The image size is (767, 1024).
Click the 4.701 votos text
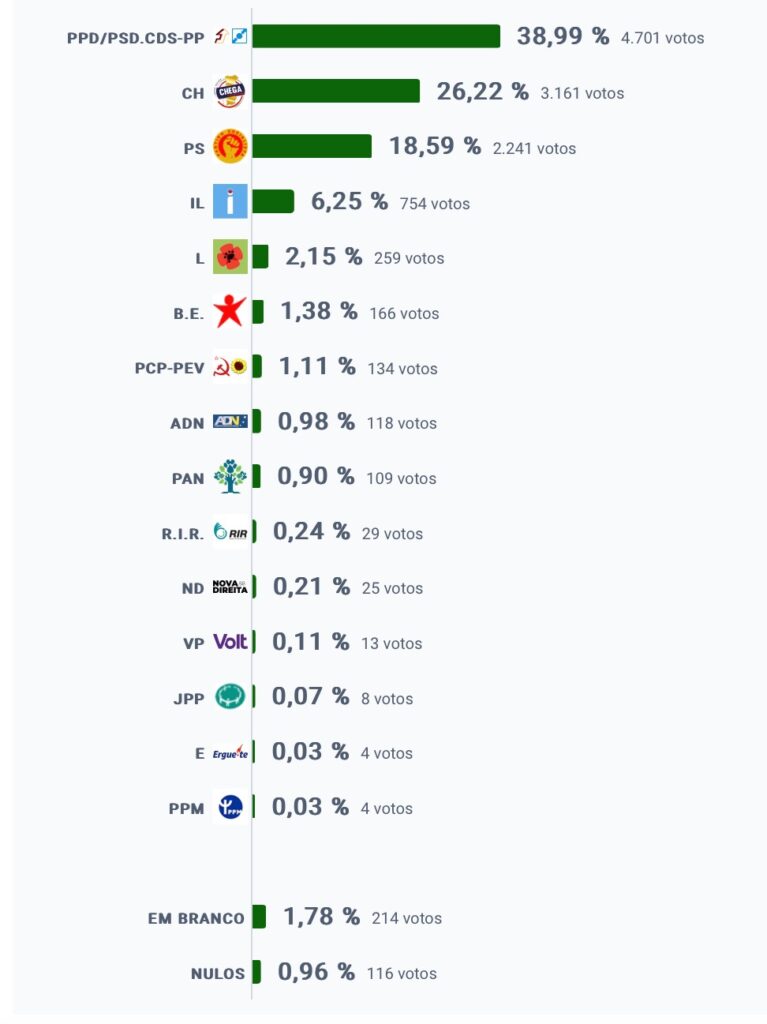click(662, 38)
